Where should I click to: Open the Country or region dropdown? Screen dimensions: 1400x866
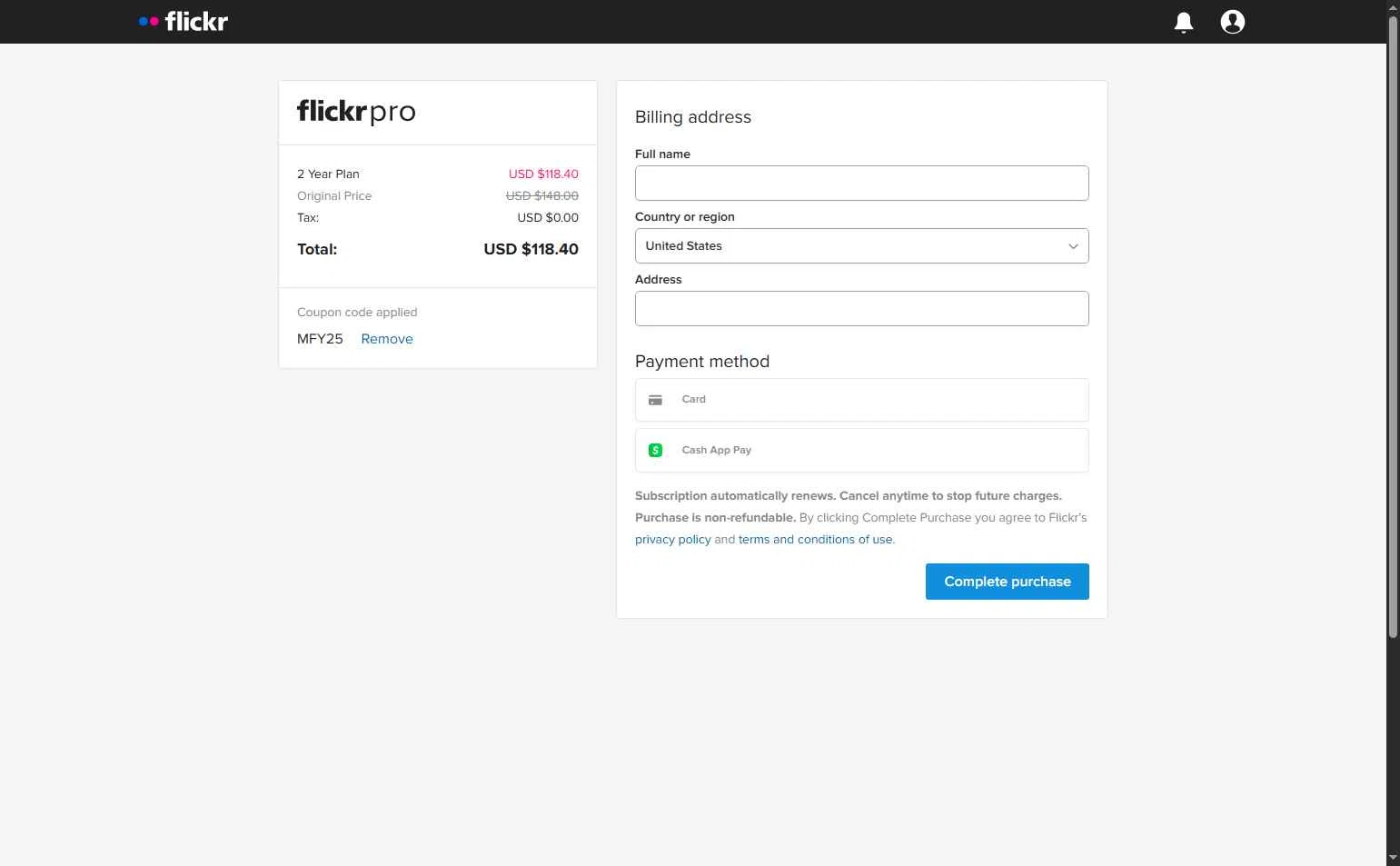(x=861, y=245)
